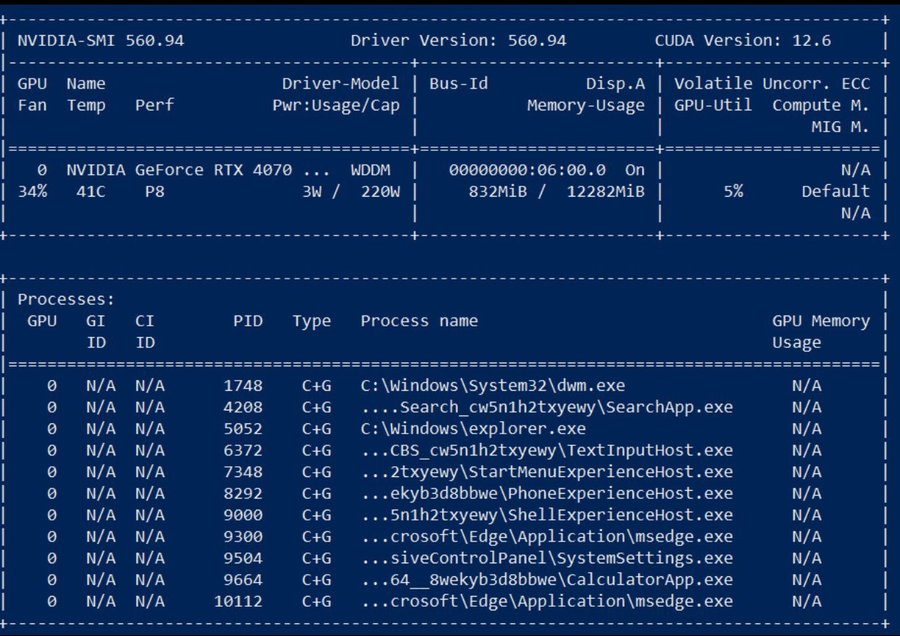
Task: Click the CalculatorApp.exe process entry
Action: [x=547, y=580]
